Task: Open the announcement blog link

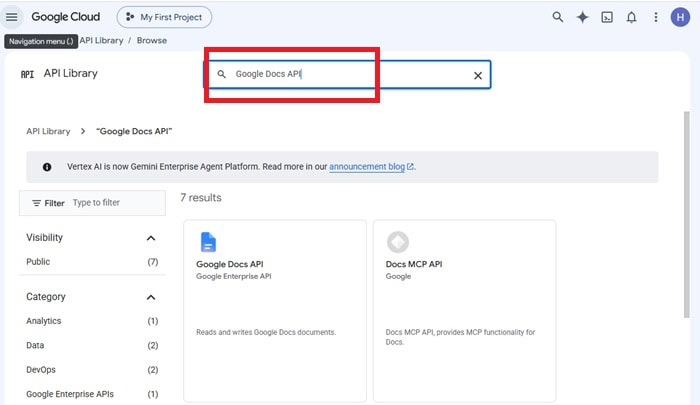Action: [x=371, y=167]
